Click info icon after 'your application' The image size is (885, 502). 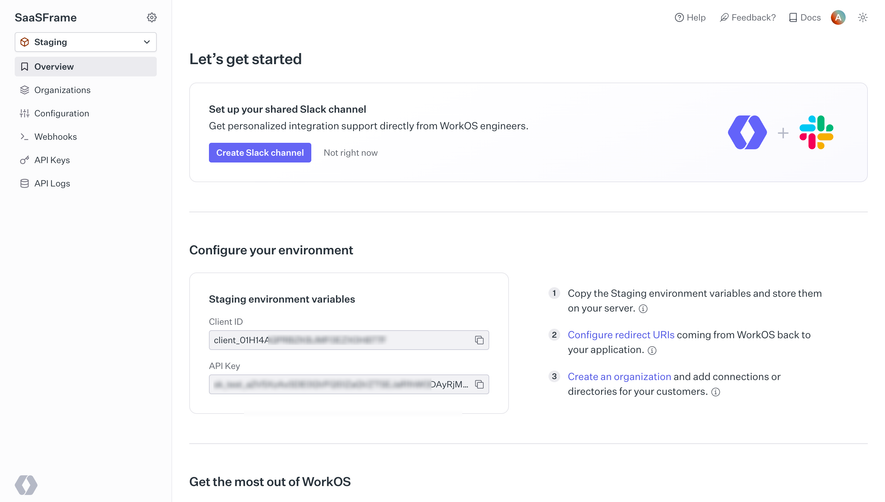pyautogui.click(x=652, y=350)
